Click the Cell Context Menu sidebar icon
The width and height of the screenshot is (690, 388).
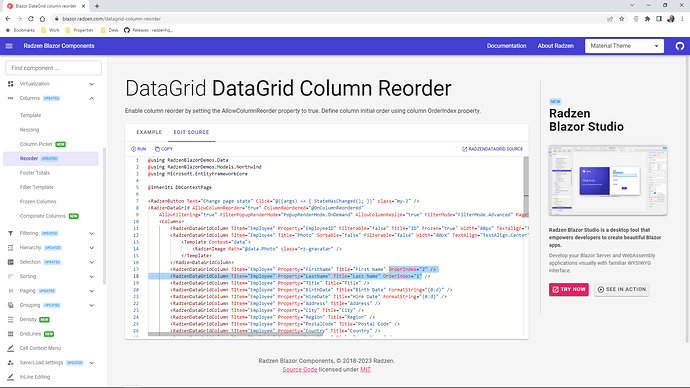11,348
